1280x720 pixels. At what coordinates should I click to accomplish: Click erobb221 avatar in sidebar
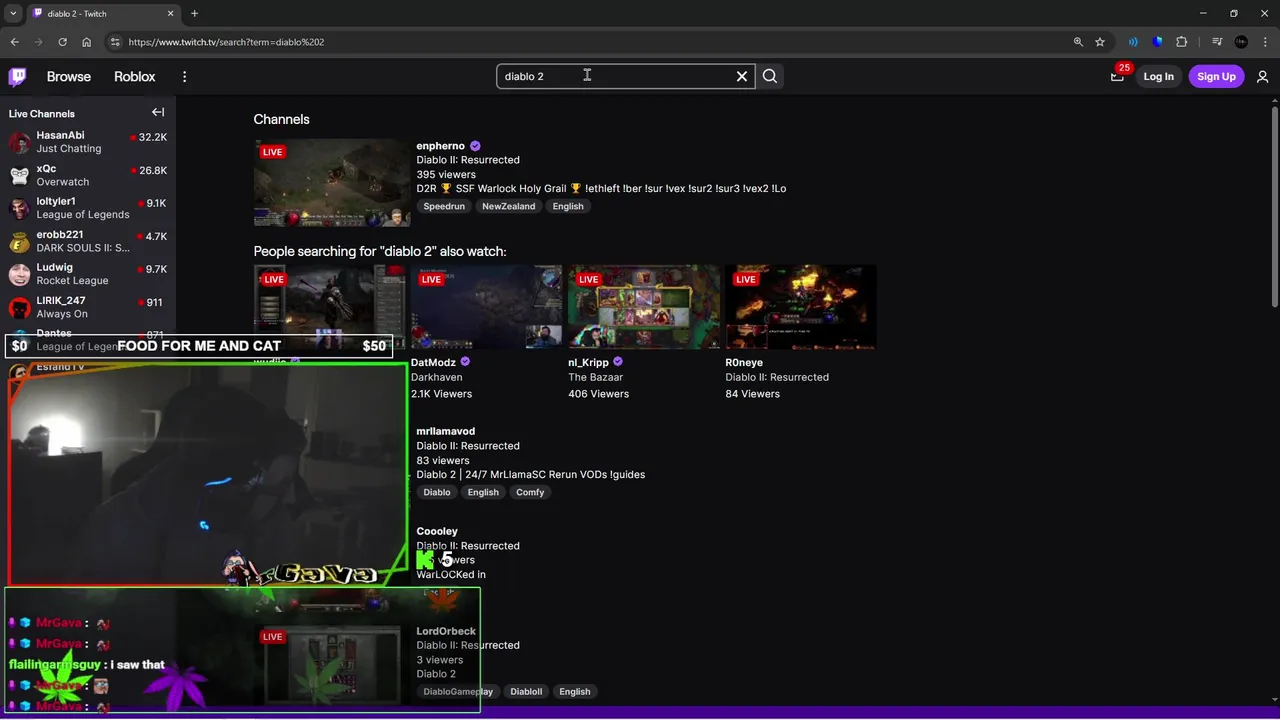pos(19,241)
